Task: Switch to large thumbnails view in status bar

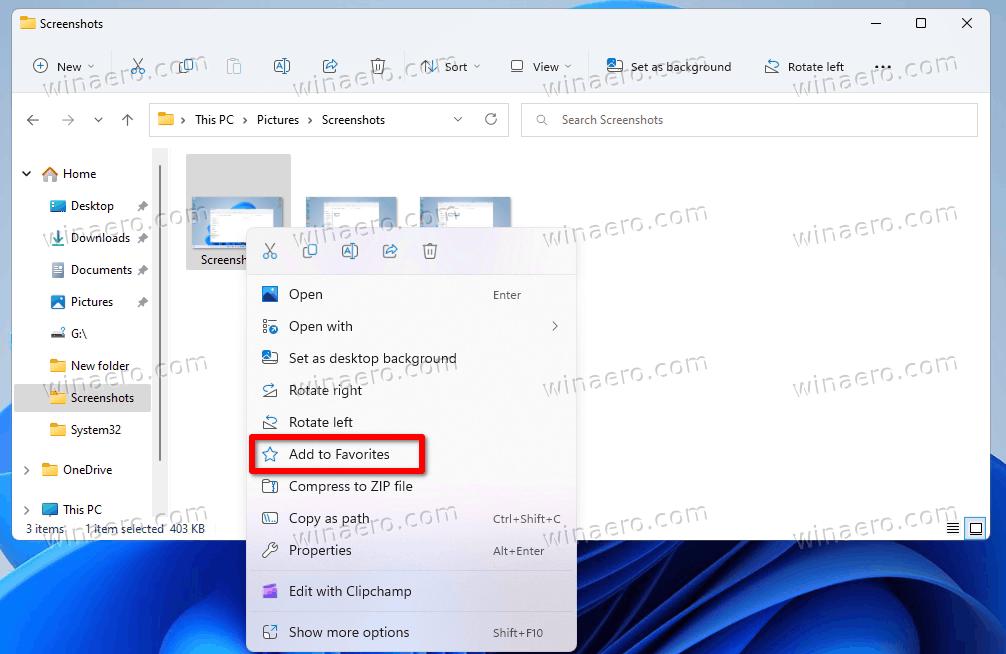Action: coord(976,528)
